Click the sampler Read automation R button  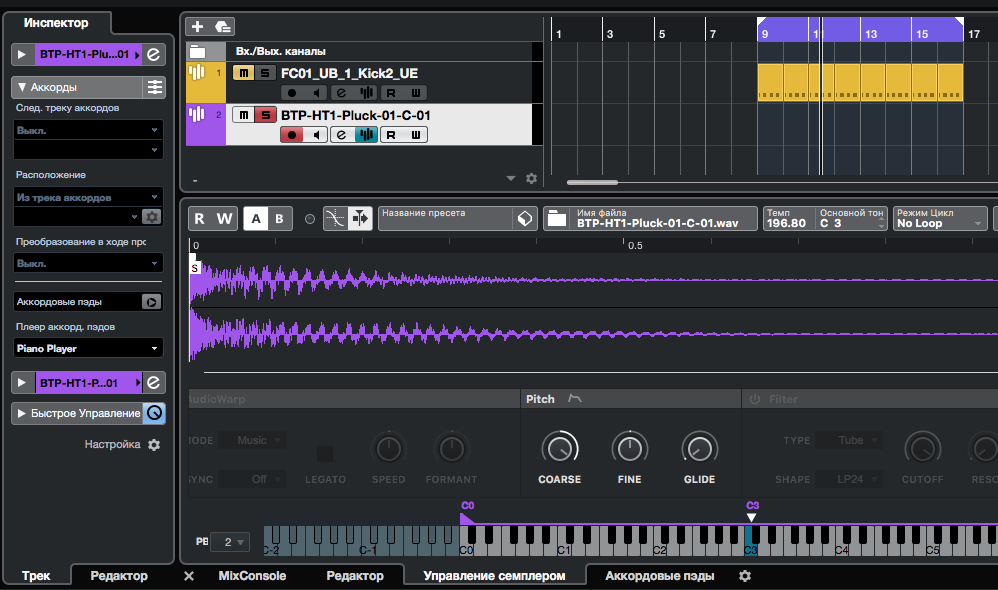point(200,219)
